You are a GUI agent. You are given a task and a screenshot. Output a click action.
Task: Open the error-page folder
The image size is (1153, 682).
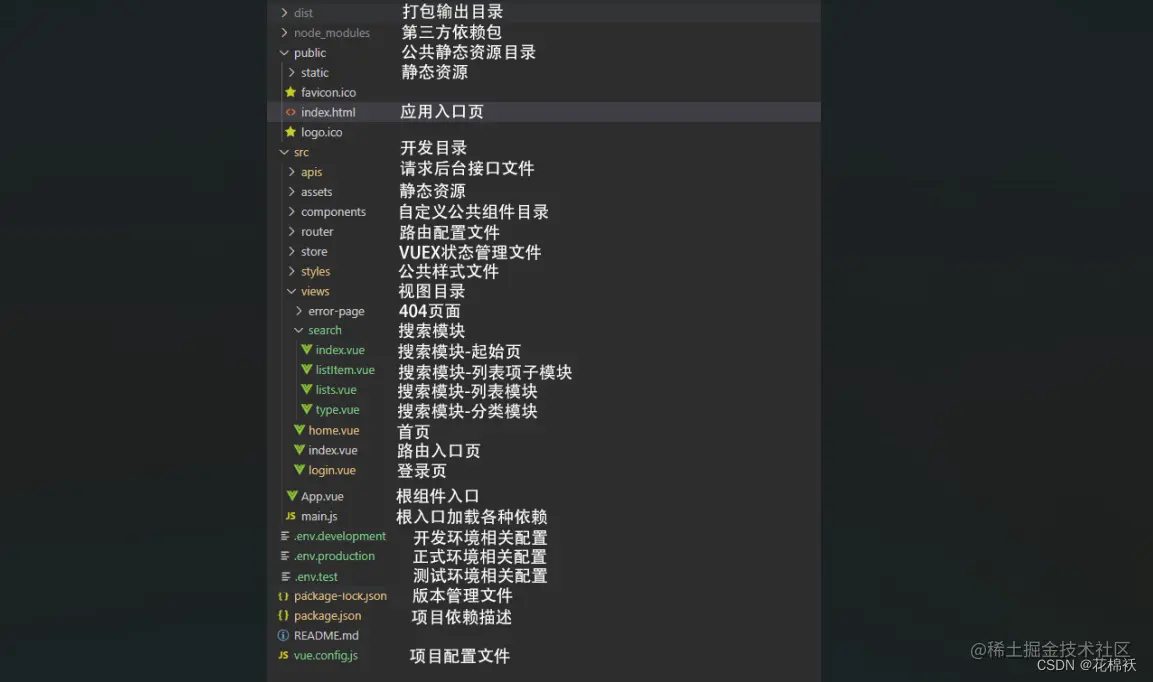click(335, 311)
